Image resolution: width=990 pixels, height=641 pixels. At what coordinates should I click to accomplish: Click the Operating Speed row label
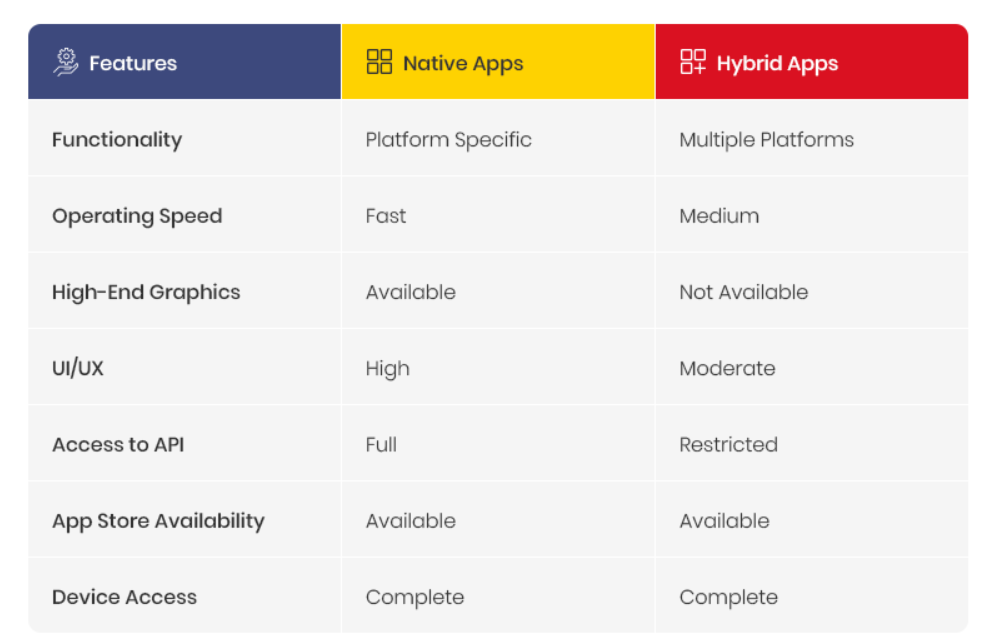(x=137, y=216)
